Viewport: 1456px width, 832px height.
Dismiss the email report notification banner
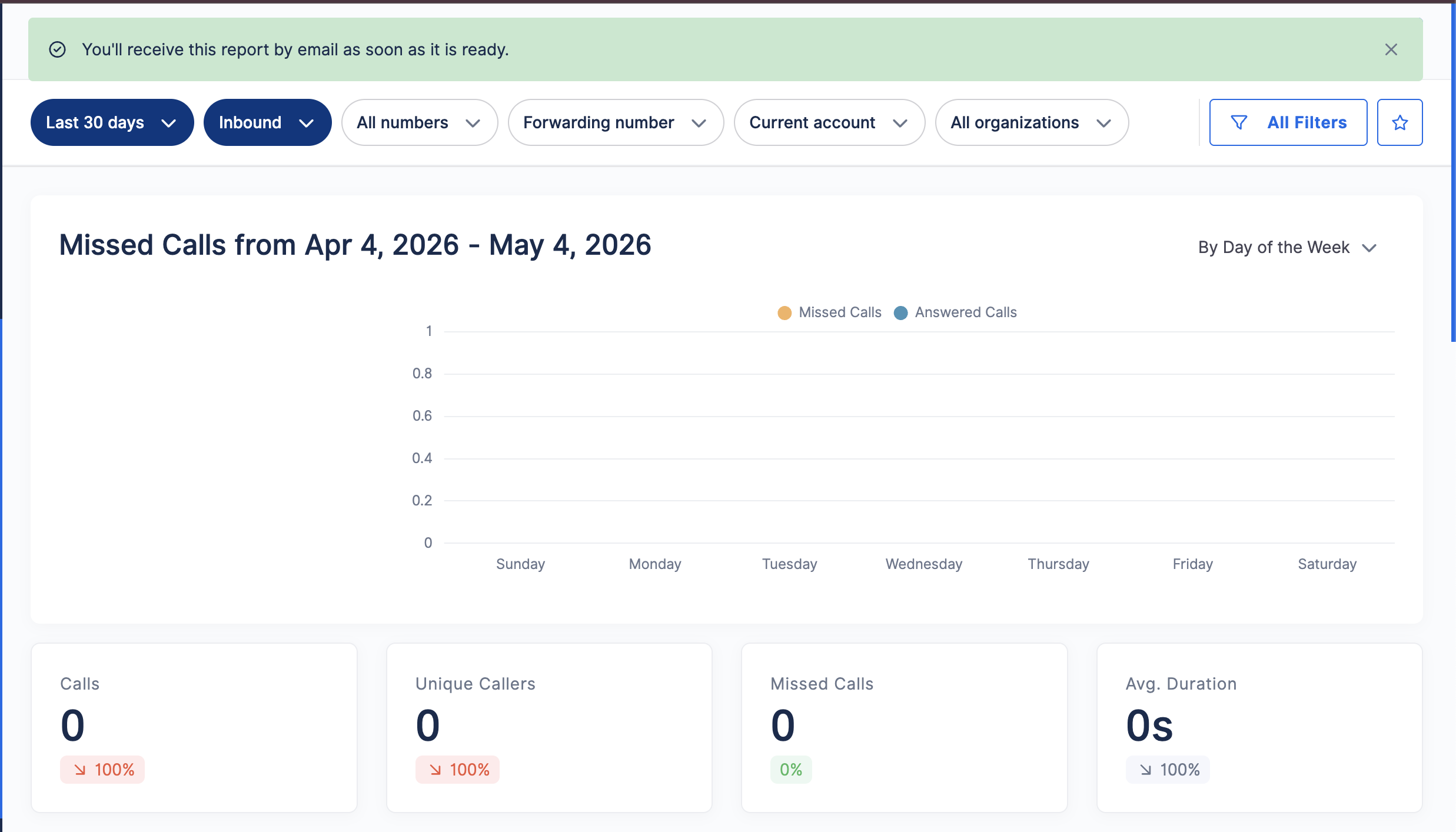coord(1391,49)
